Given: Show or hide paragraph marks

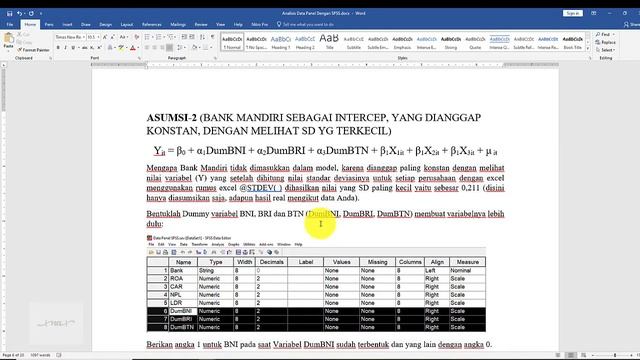Looking at the screenshot, I should (212, 37).
